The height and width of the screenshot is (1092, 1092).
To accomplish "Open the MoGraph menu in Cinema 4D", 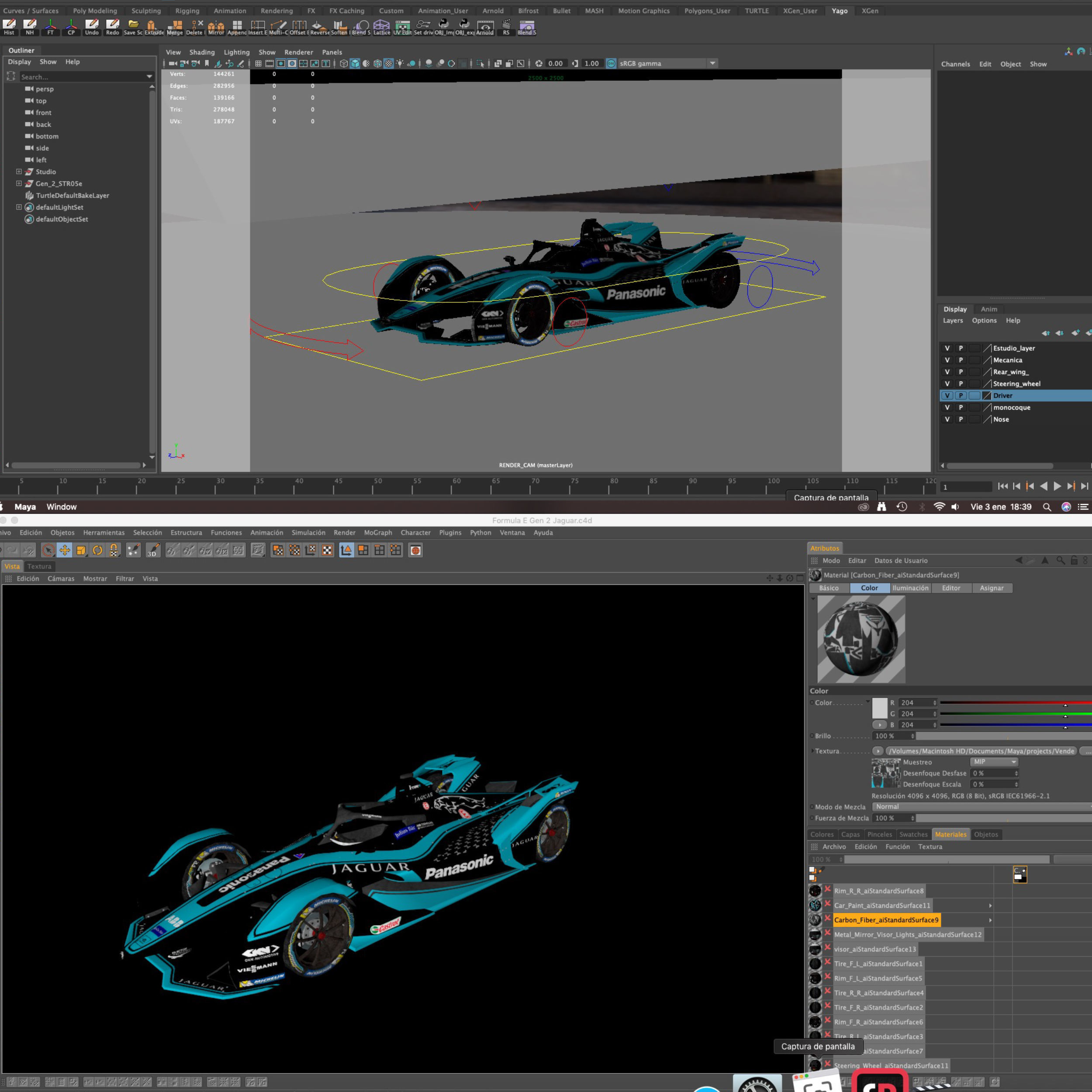I will pyautogui.click(x=377, y=532).
